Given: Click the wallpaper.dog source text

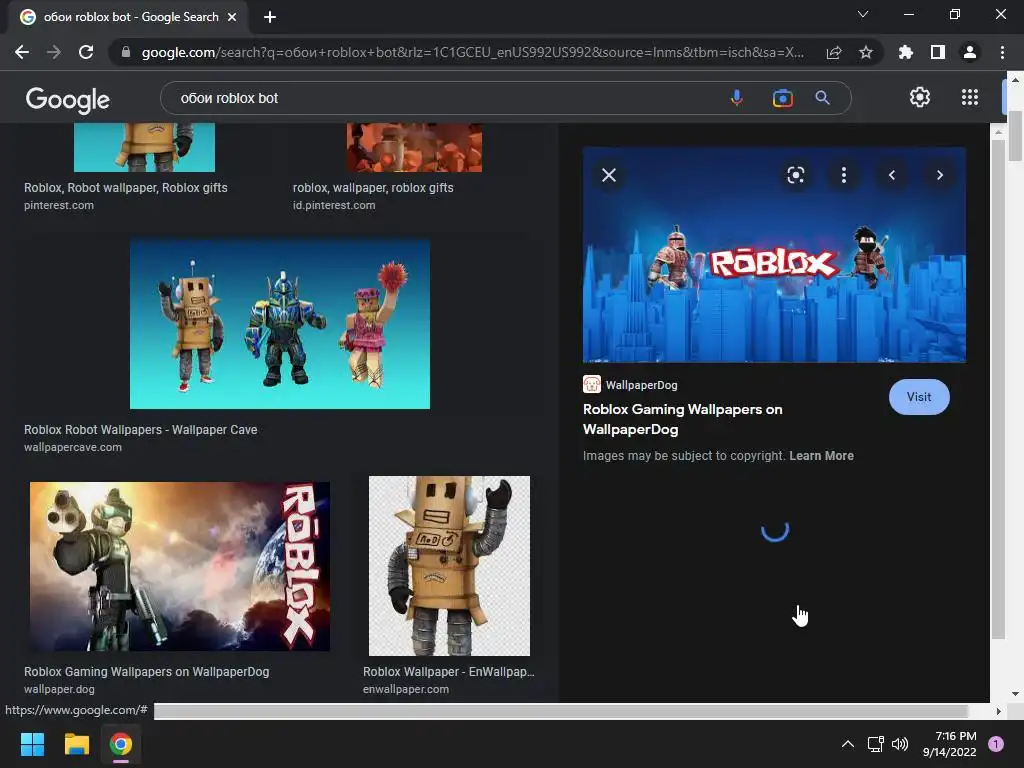Looking at the screenshot, I should coord(59,689).
